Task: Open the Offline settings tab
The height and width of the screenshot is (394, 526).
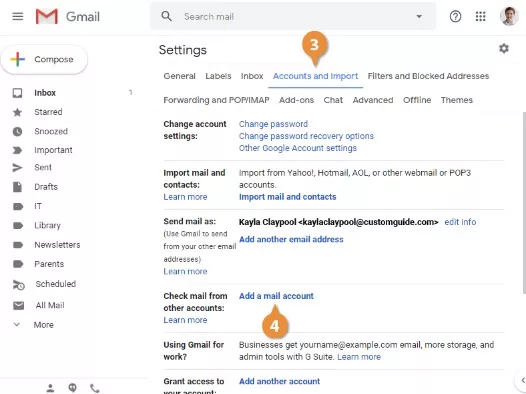Action: pyautogui.click(x=417, y=100)
